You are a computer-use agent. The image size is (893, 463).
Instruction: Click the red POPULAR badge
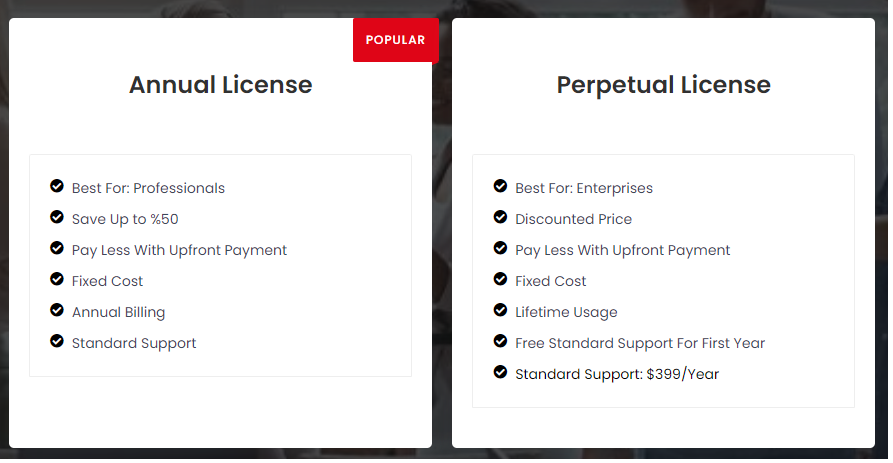(396, 40)
